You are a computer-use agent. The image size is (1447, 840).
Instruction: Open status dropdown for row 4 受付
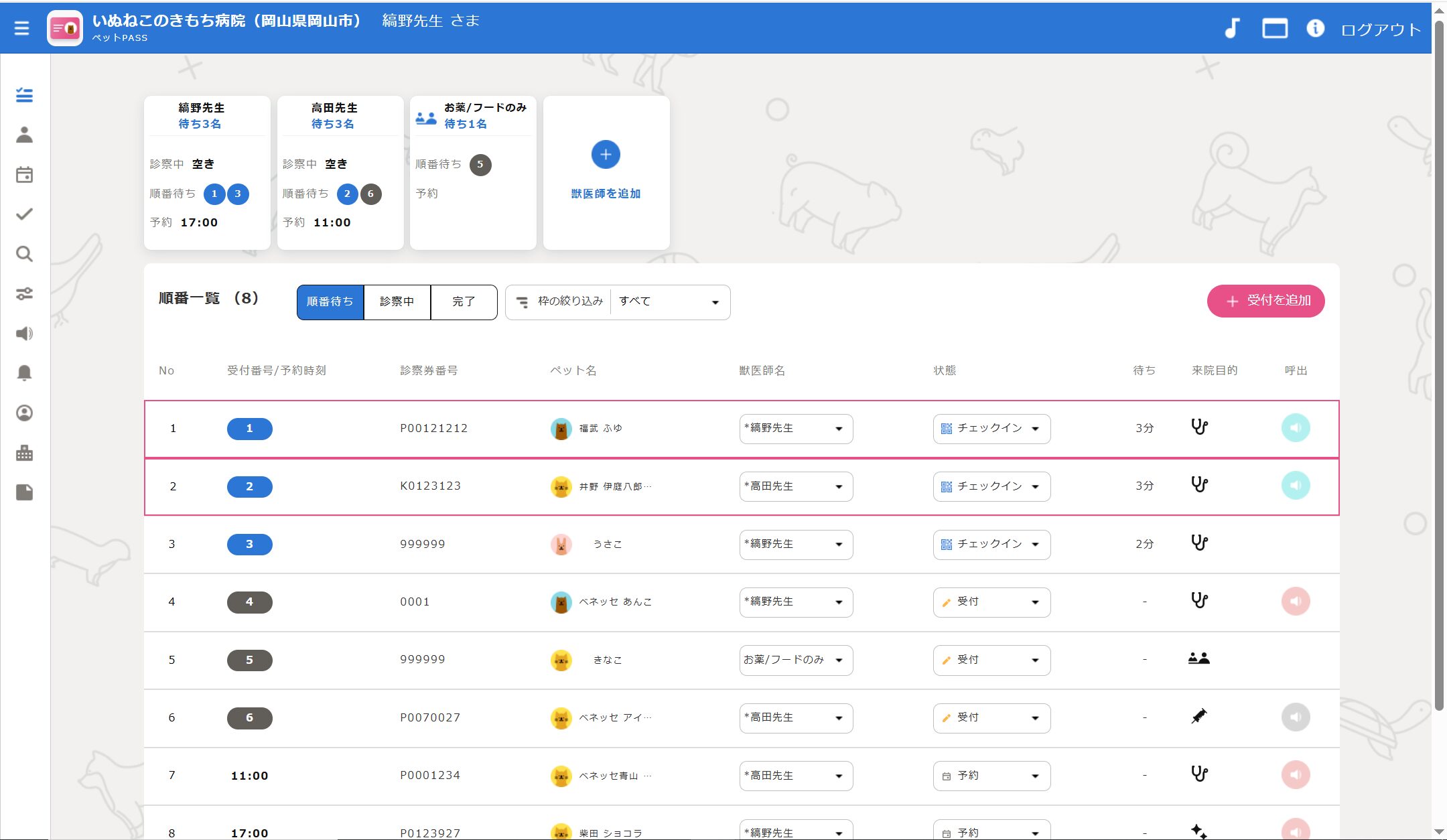pos(991,602)
